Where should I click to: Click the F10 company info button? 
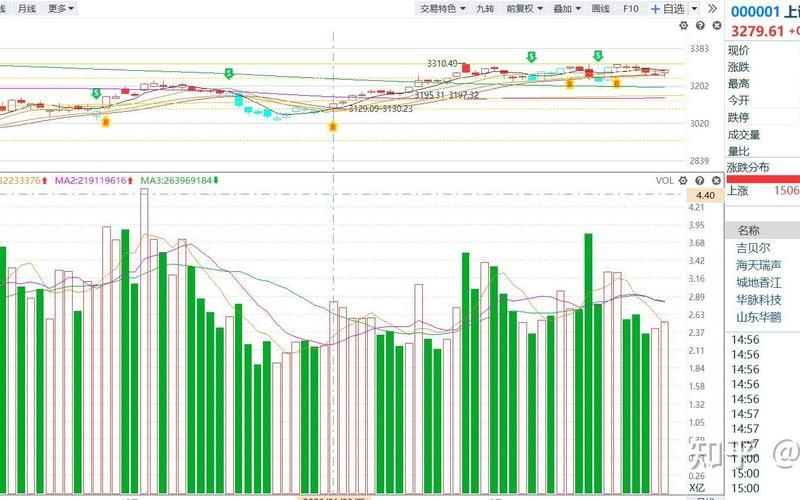pyautogui.click(x=630, y=9)
